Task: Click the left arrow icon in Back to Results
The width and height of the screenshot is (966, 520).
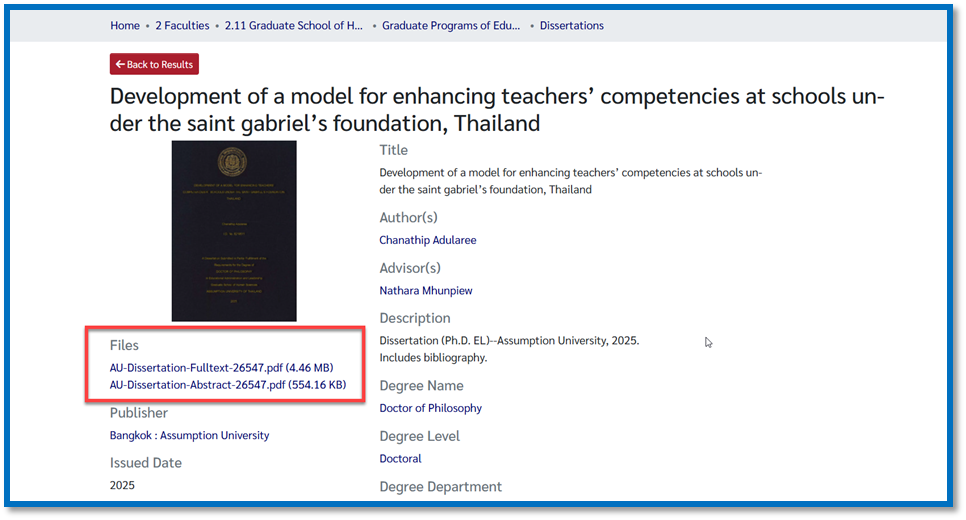Action: coord(120,65)
